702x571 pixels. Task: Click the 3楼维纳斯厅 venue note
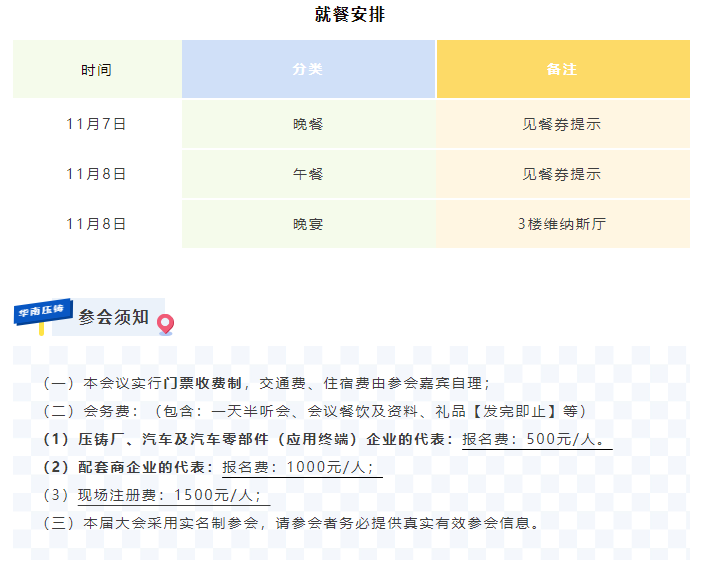562,224
